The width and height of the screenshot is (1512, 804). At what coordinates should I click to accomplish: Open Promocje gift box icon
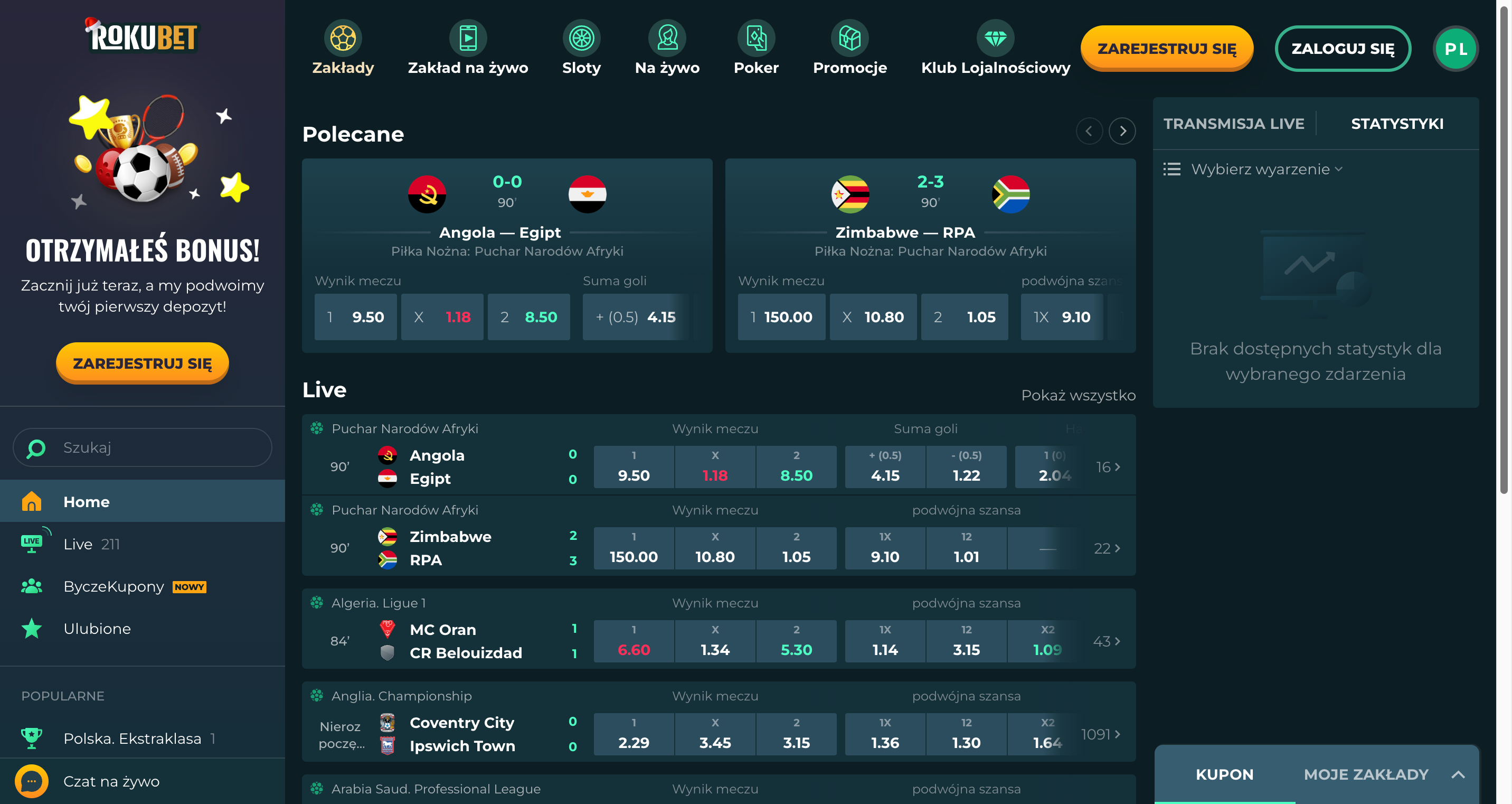(x=849, y=39)
